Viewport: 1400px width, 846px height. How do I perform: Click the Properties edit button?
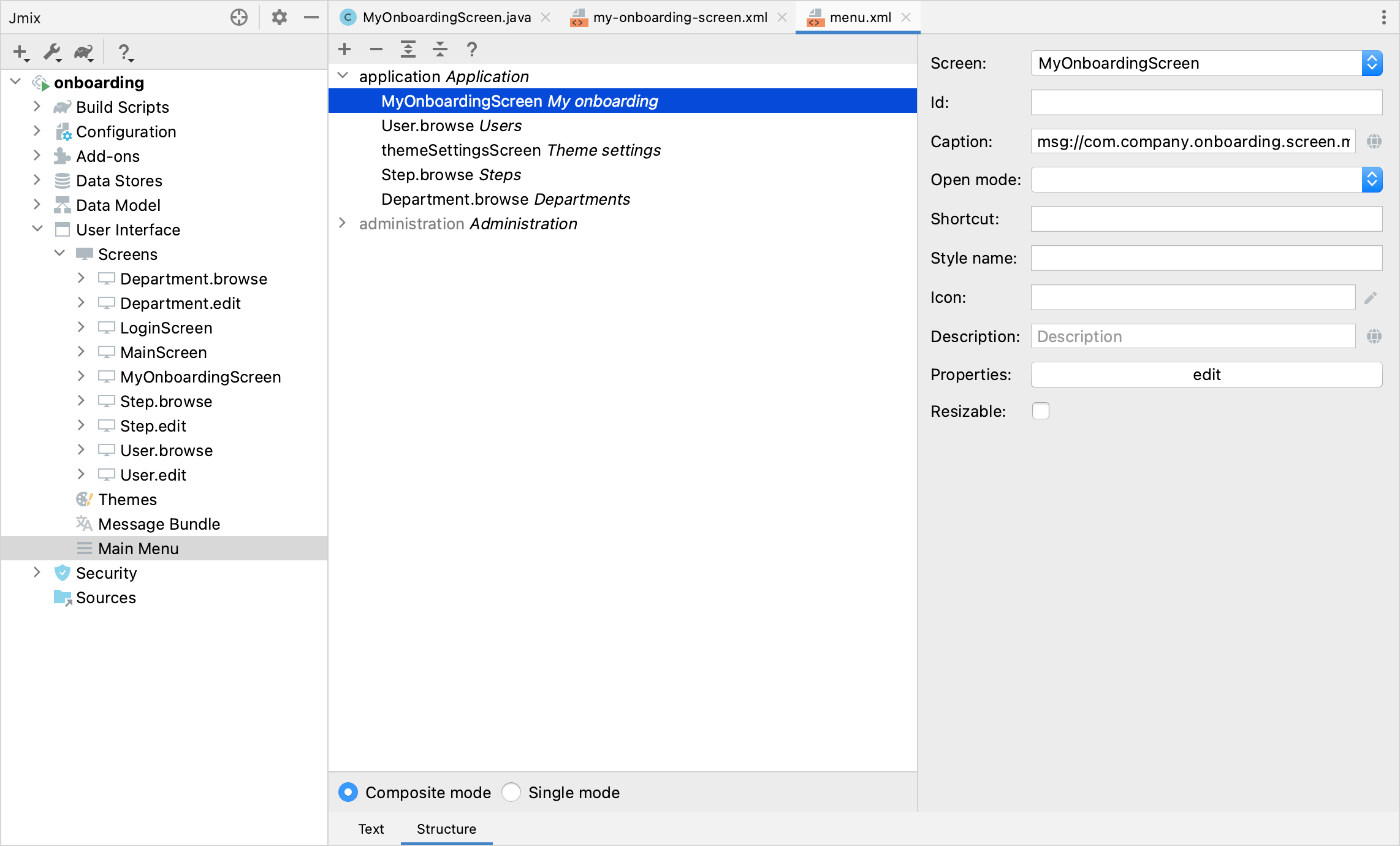pos(1206,375)
